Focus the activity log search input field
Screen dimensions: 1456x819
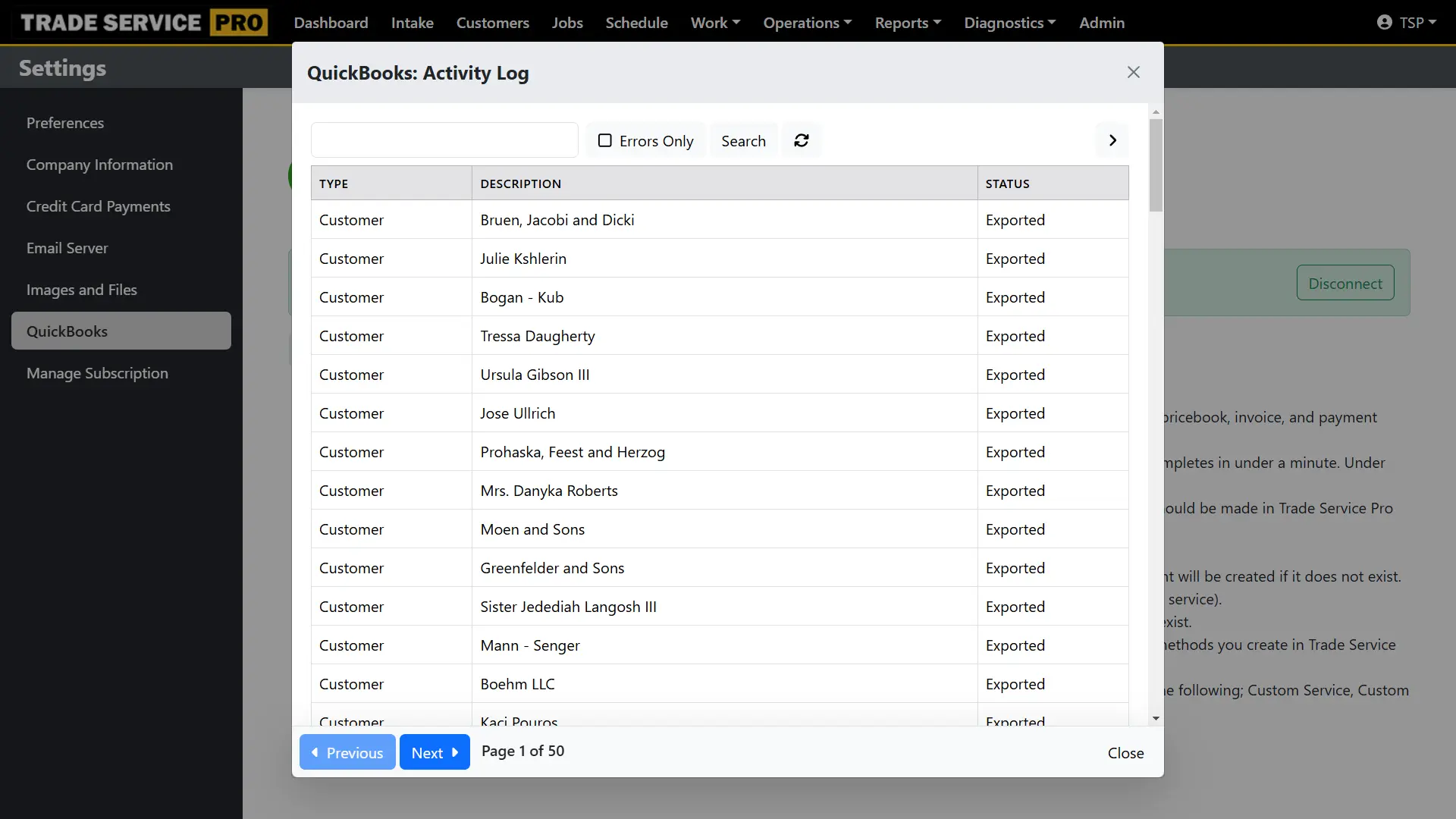(444, 140)
